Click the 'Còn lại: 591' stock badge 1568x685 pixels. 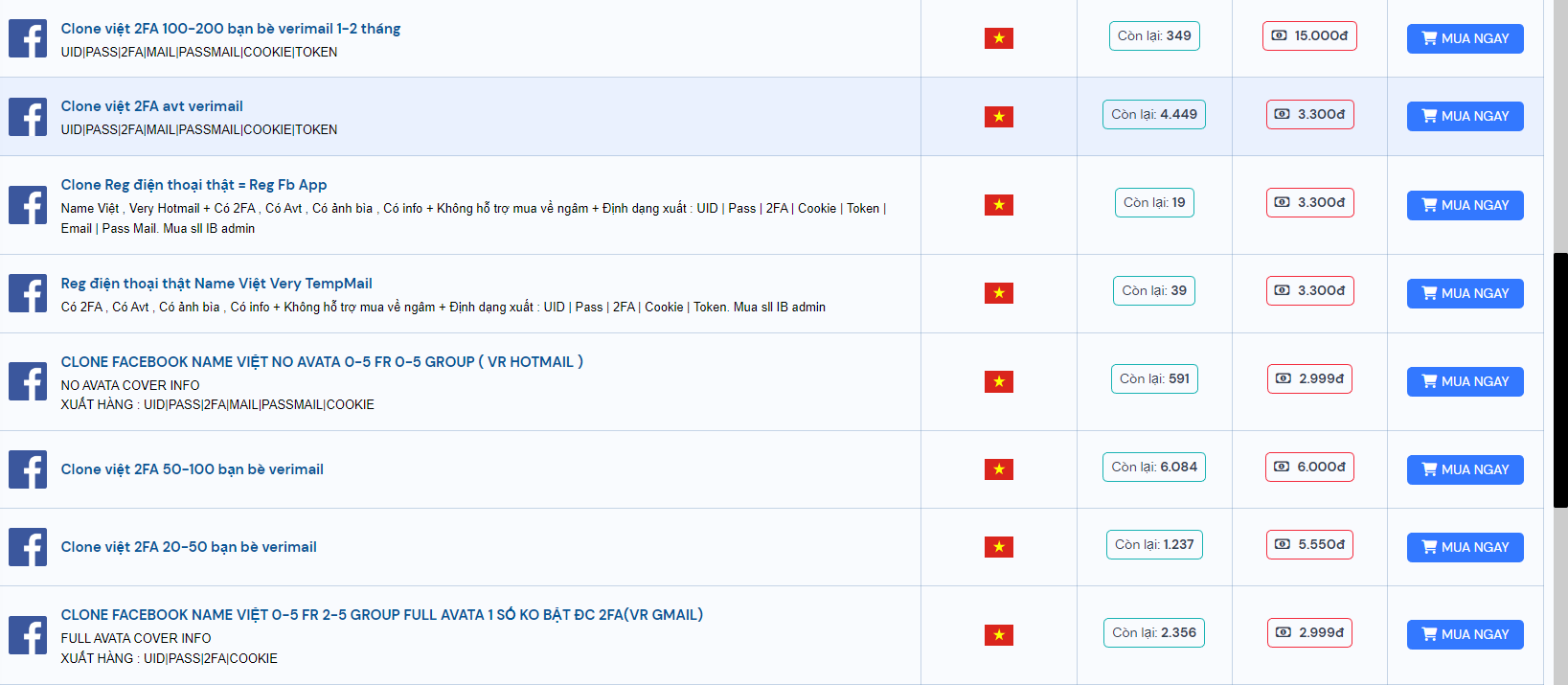[1154, 378]
